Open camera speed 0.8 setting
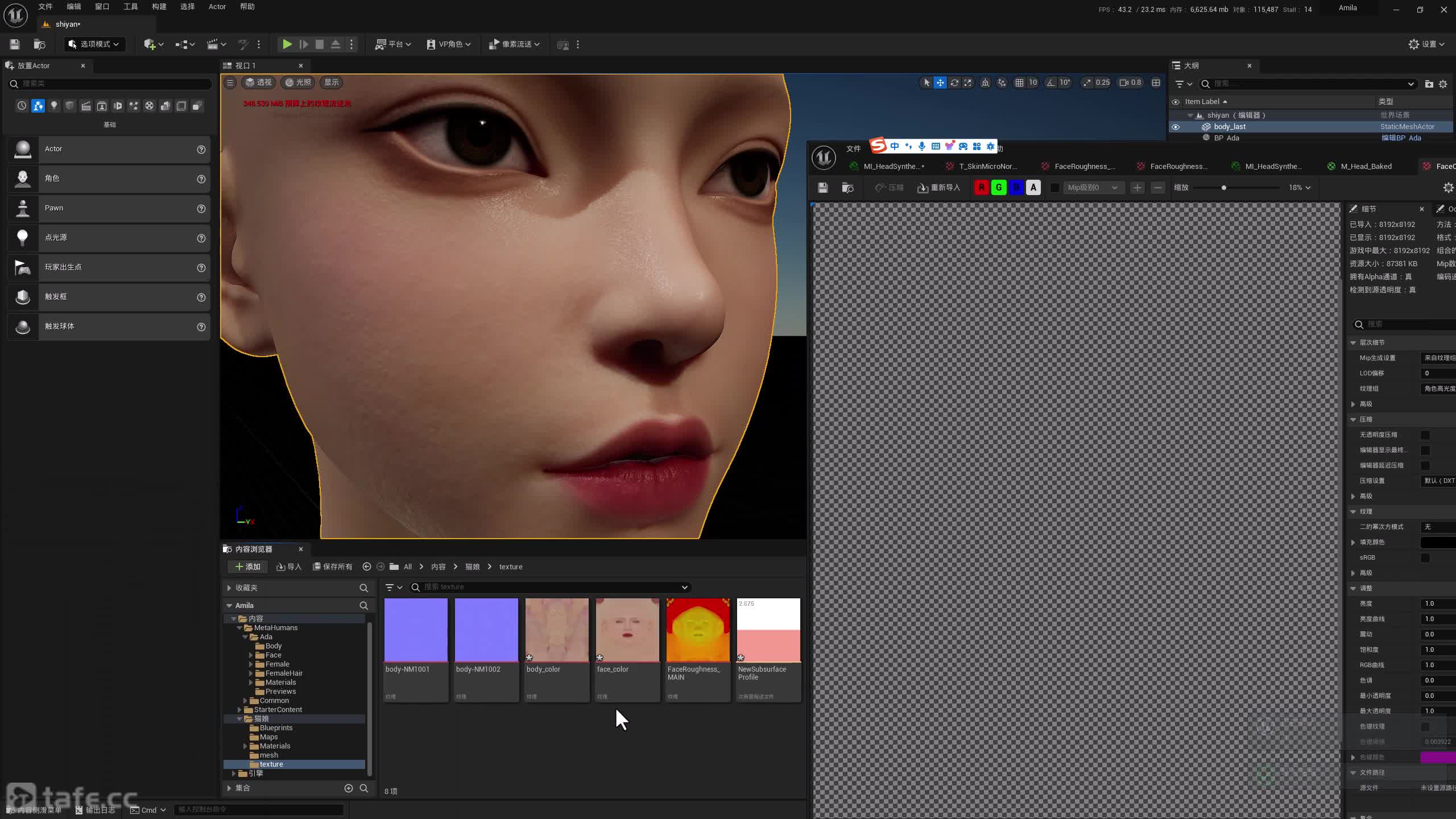The image size is (1456, 819). (x=1130, y=82)
